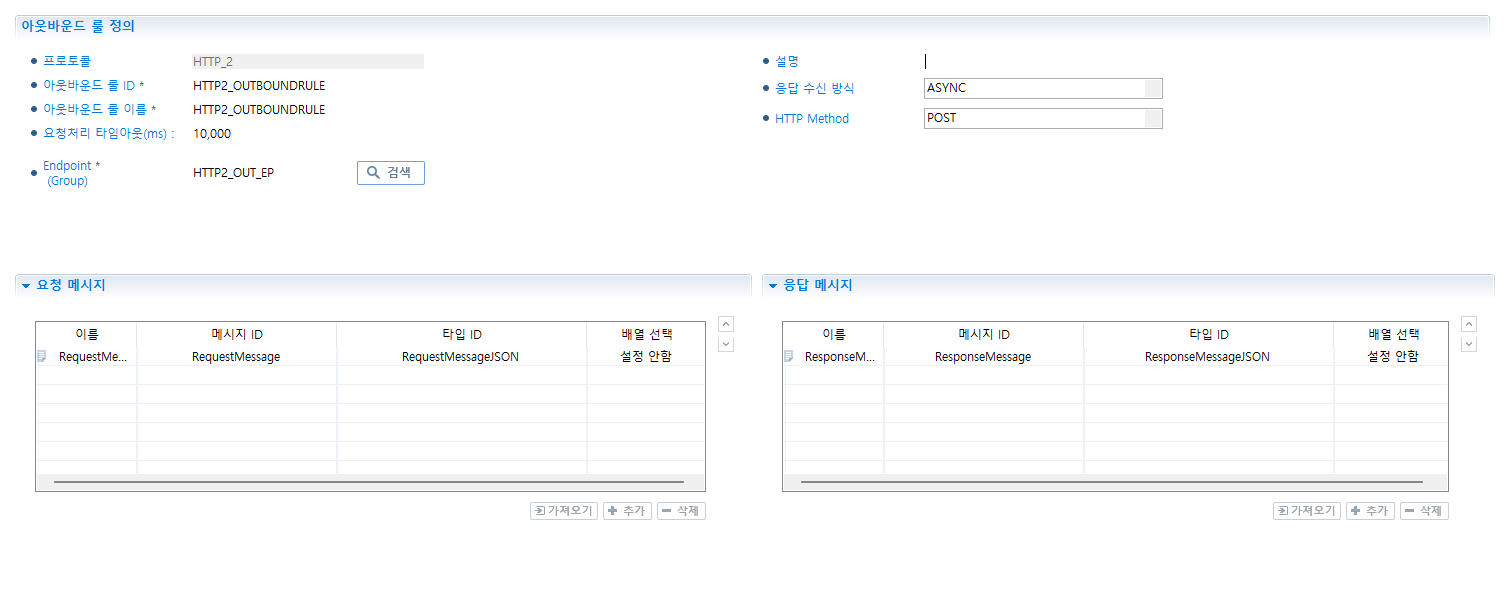1510x602 pixels.
Task: Click the ResponseMessage row document icon
Action: (x=789, y=356)
